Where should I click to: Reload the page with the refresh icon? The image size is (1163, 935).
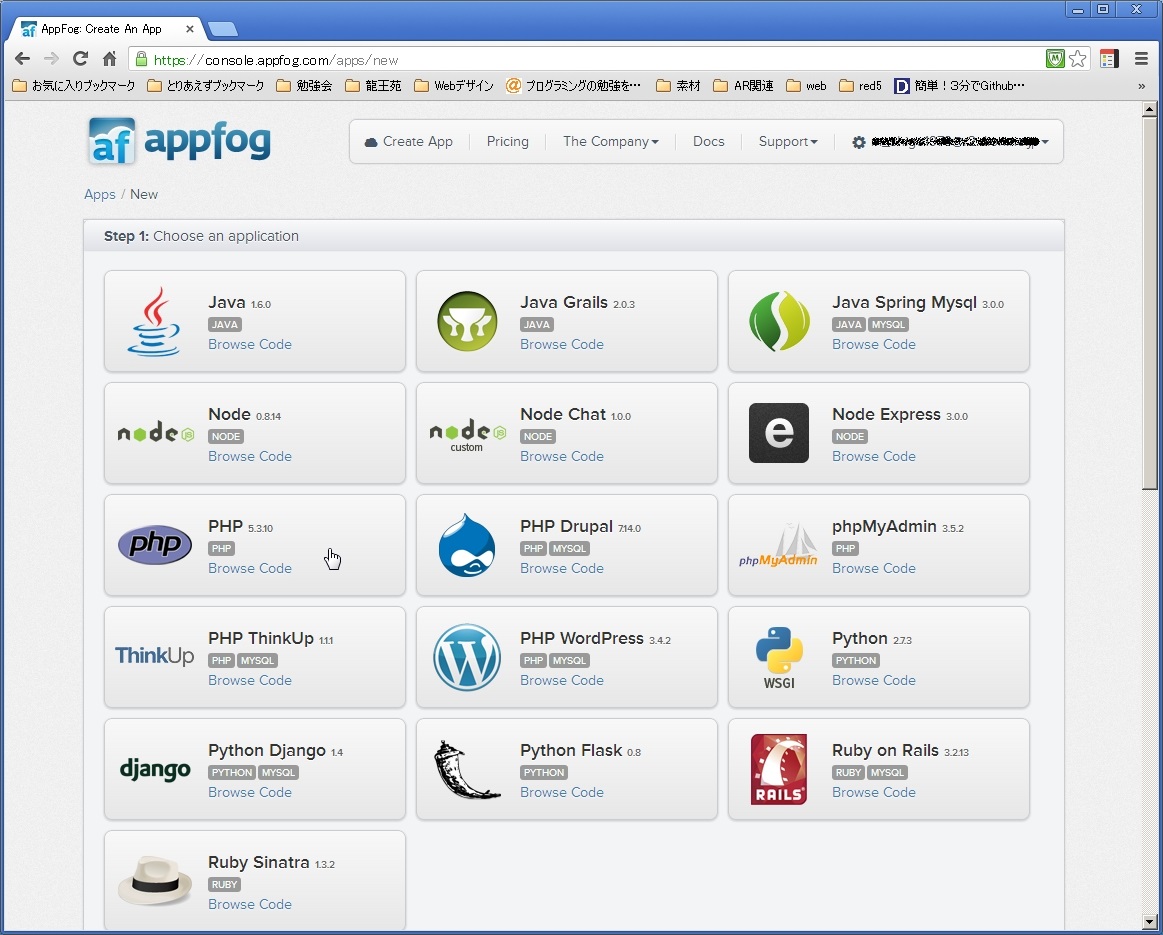pyautogui.click(x=80, y=59)
